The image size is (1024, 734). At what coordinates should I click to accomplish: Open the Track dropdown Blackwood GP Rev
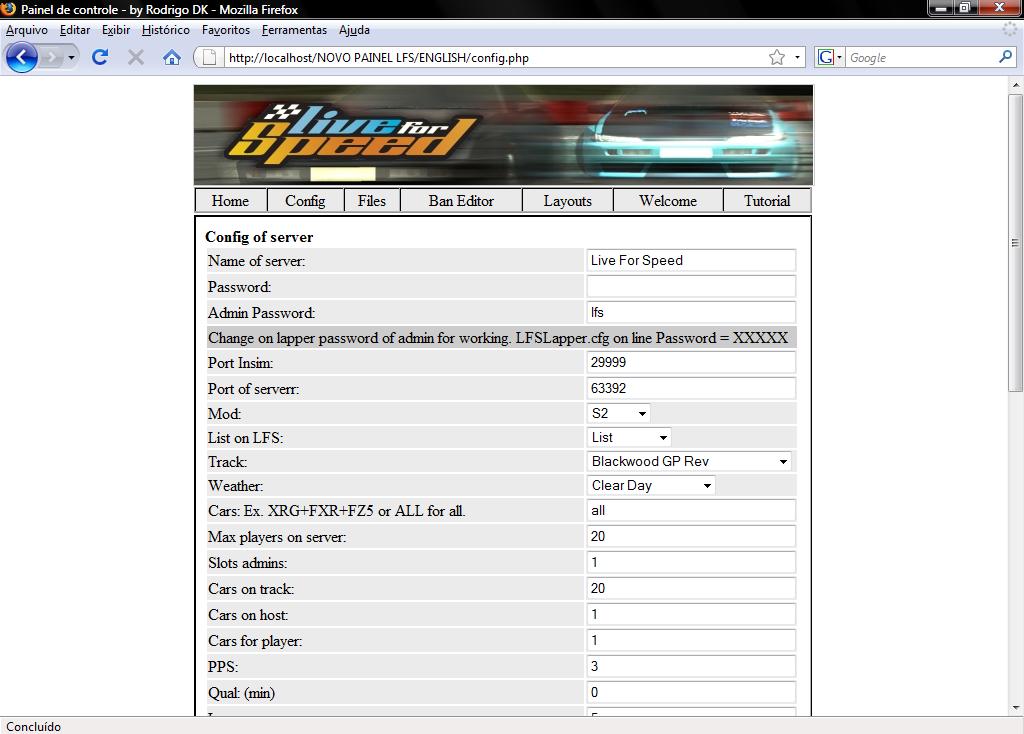point(689,462)
